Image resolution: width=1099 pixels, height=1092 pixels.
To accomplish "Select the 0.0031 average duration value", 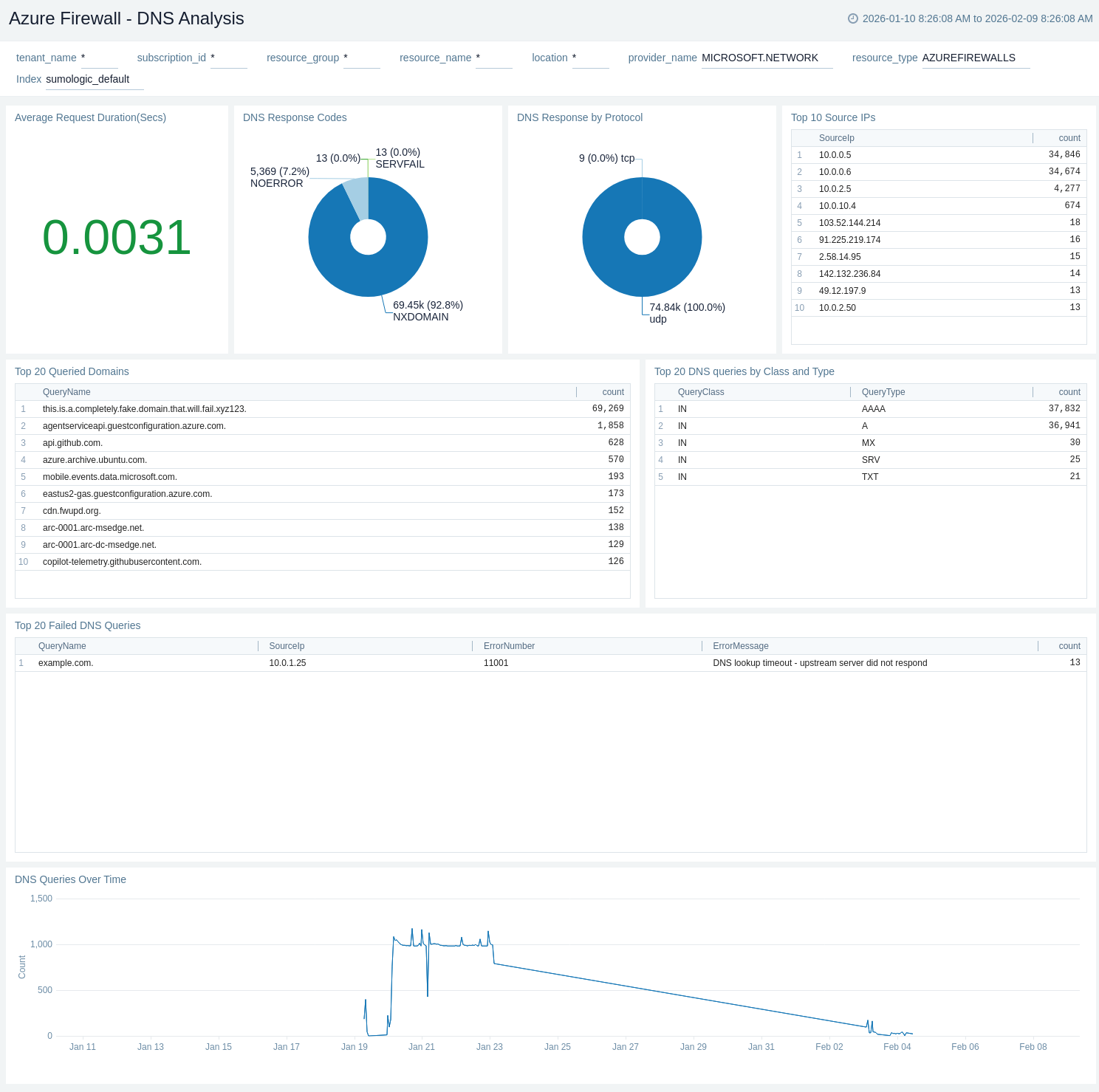I will coord(117,238).
